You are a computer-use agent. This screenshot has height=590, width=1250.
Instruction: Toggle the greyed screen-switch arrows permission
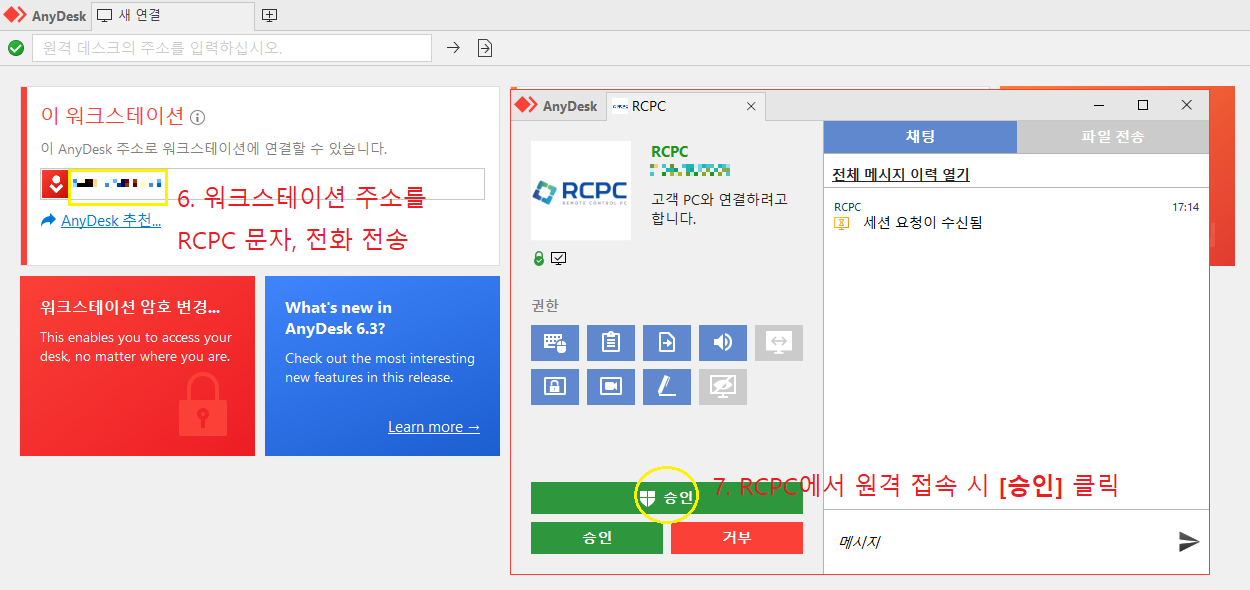(779, 343)
